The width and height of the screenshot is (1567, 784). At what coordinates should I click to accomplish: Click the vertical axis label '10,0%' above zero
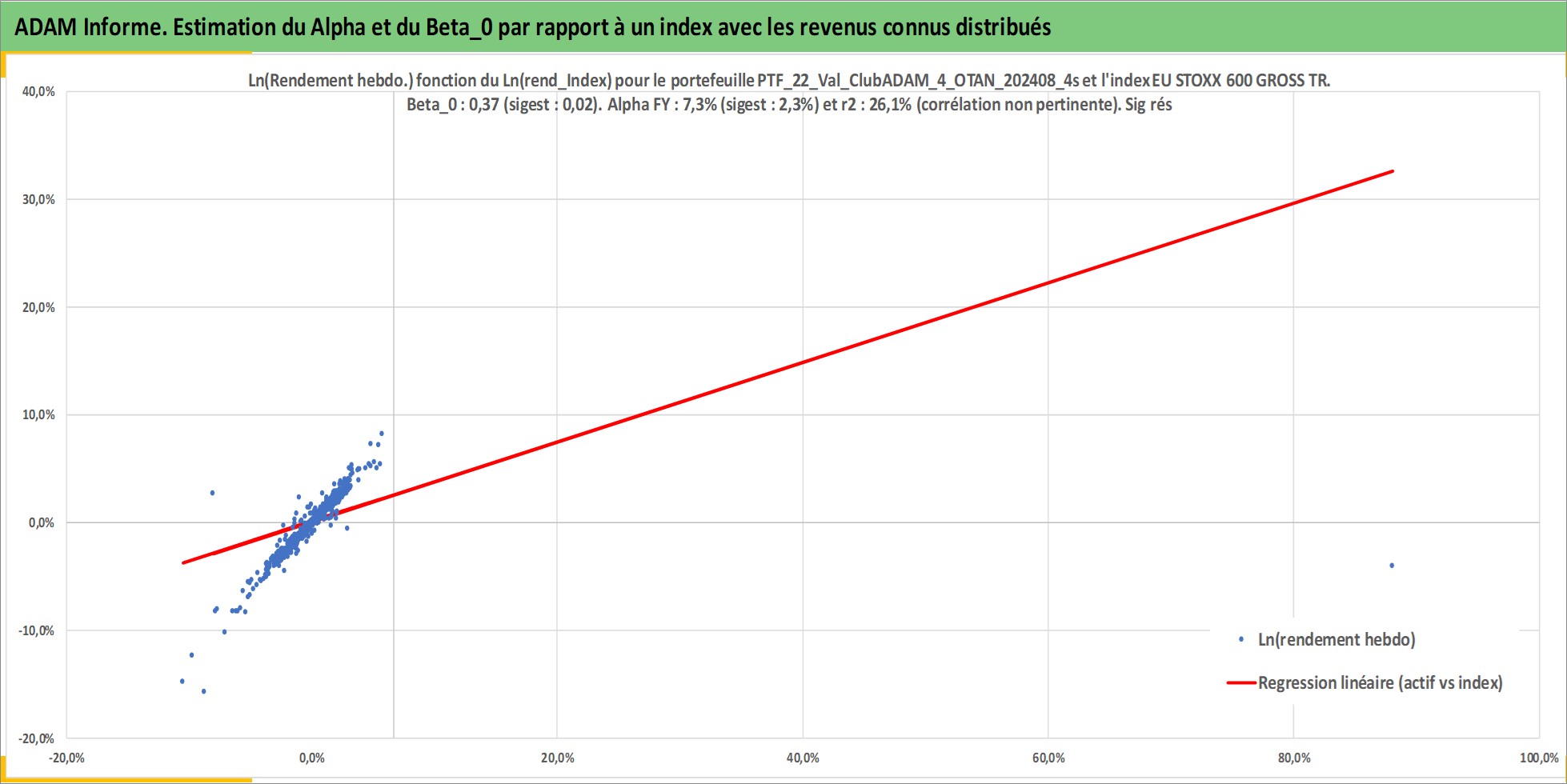tap(38, 415)
